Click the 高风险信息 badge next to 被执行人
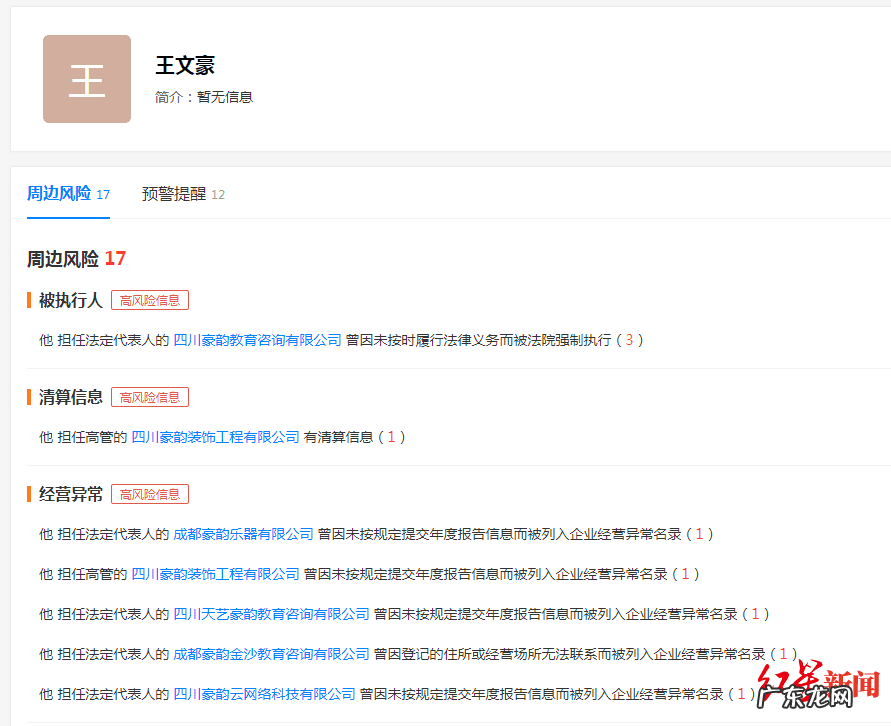 click(149, 299)
